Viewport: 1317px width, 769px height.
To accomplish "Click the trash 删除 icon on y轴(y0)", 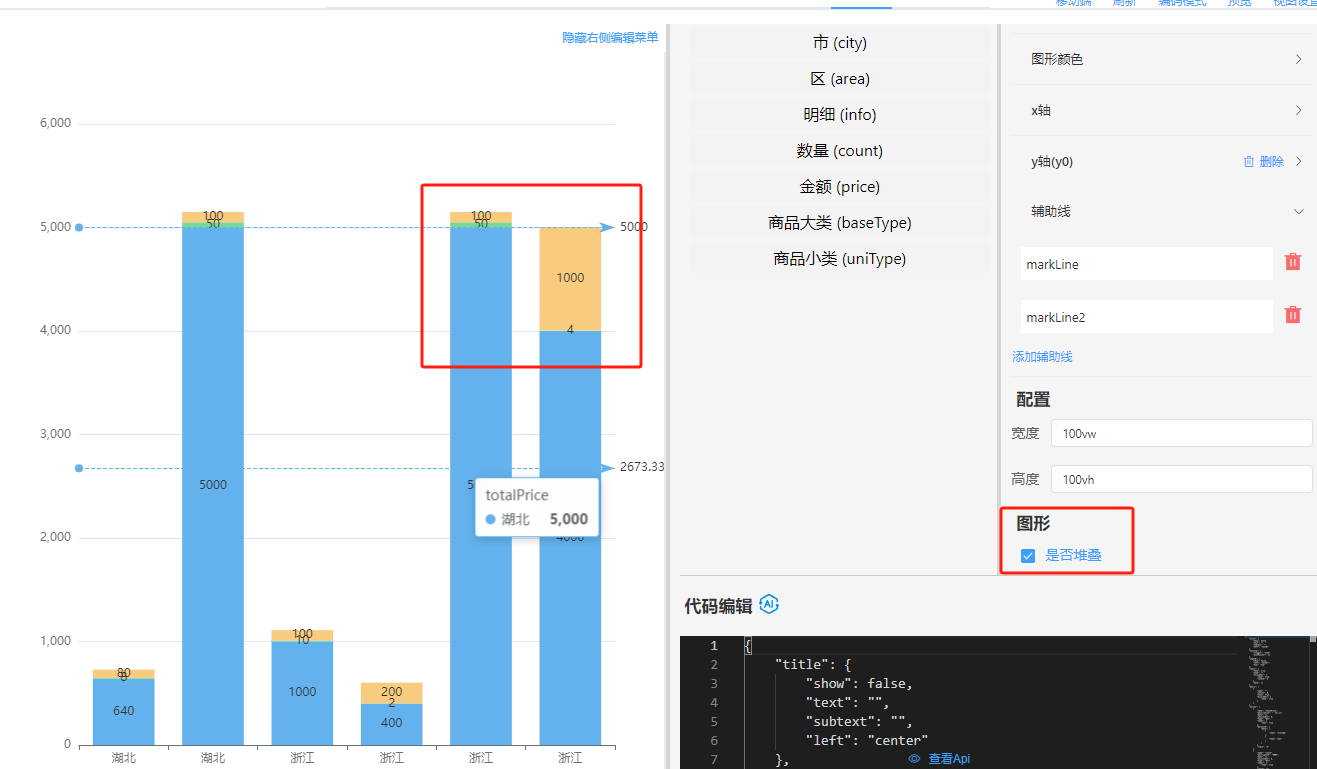I will click(1249, 161).
